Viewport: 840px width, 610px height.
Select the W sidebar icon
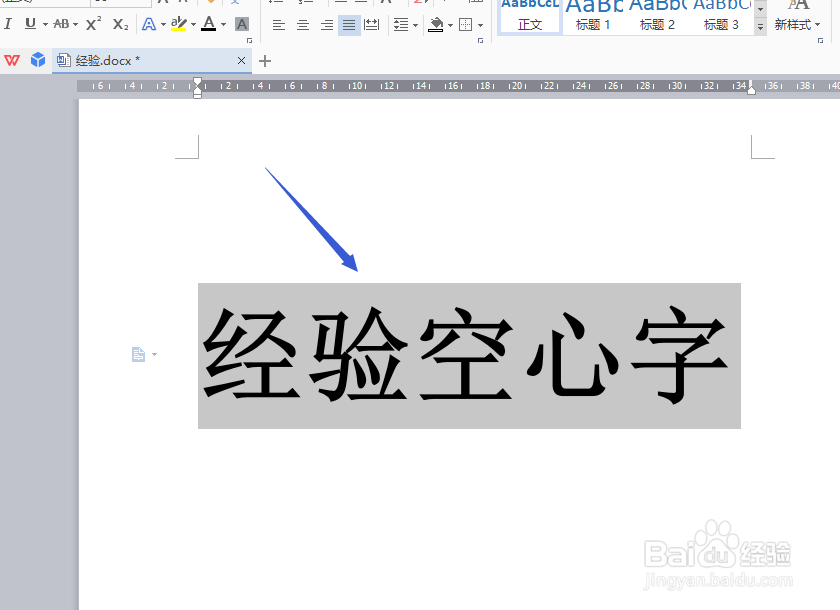[x=11, y=60]
